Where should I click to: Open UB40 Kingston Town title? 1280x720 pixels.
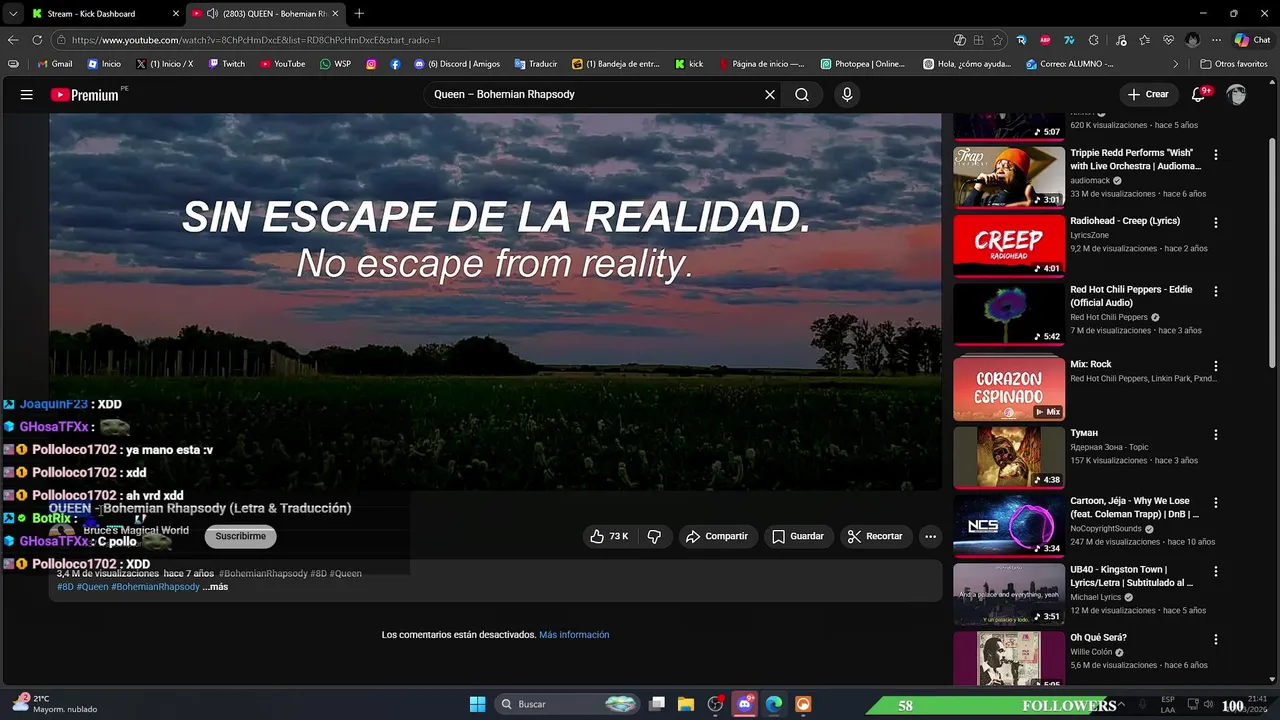1132,576
